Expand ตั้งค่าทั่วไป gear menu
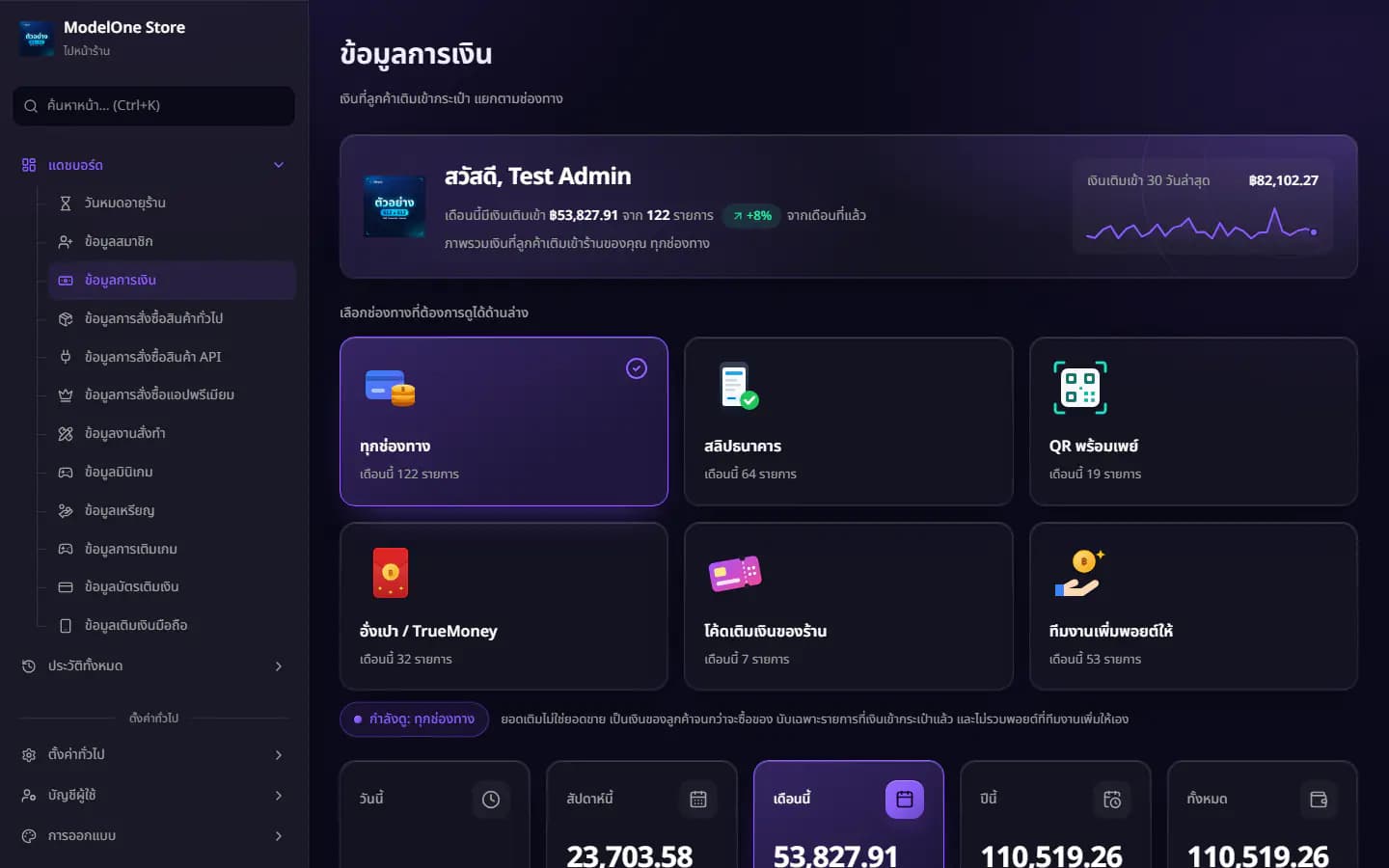Screen dimensions: 1389x868 pyautogui.click(x=154, y=754)
